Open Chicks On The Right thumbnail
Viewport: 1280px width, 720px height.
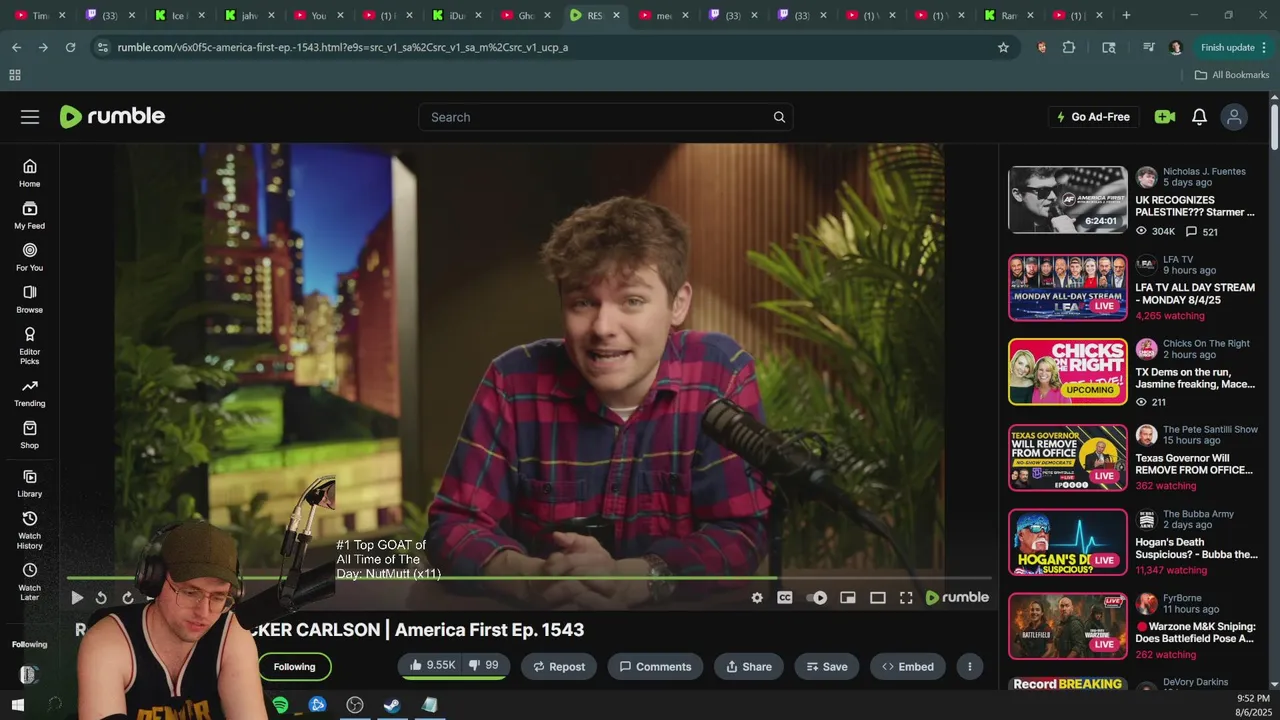click(x=1067, y=372)
